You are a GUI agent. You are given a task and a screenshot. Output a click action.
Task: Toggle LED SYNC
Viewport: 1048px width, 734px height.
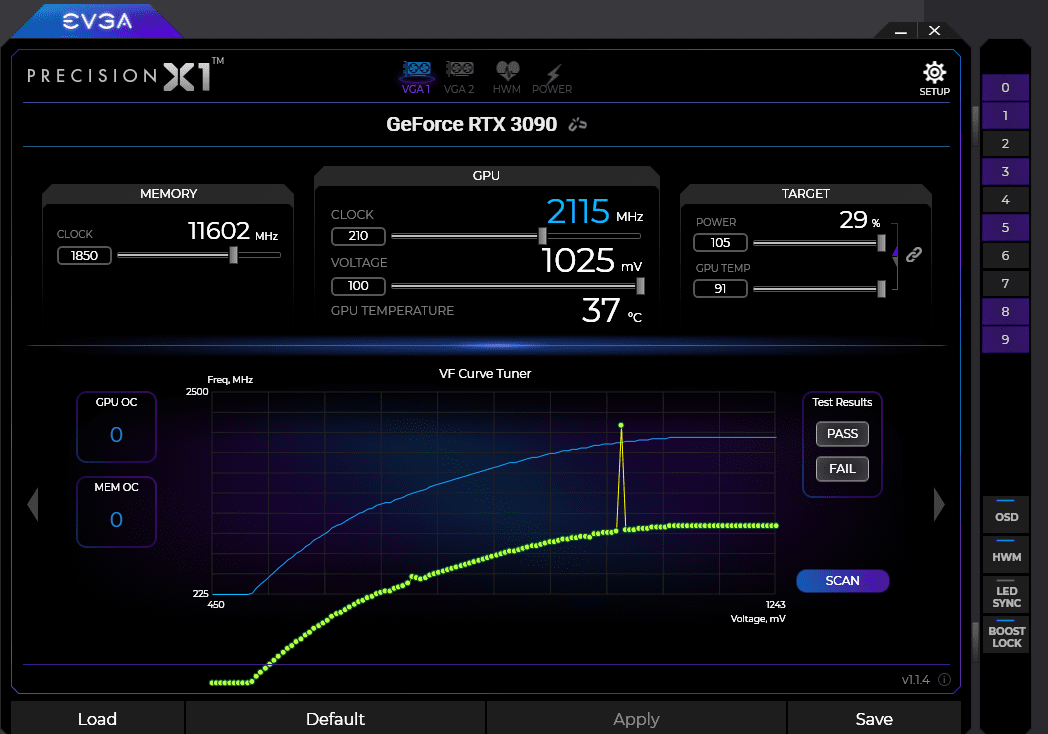coord(1006,594)
